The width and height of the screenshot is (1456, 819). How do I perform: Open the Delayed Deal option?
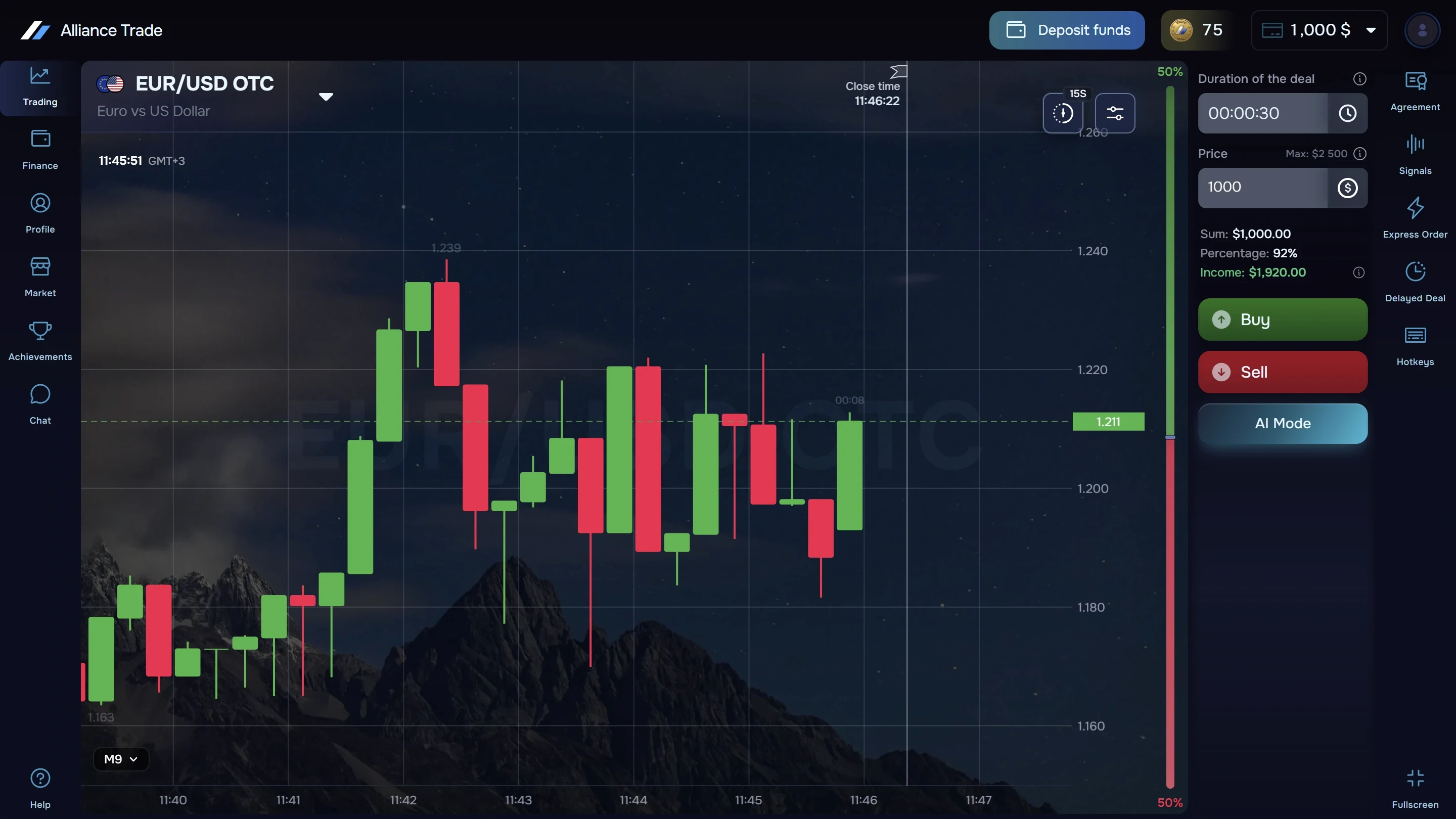(x=1415, y=283)
